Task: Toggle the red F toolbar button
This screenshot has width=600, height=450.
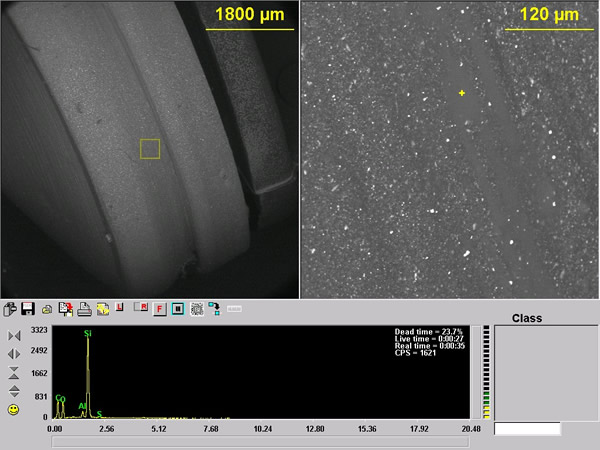Action: pos(159,309)
